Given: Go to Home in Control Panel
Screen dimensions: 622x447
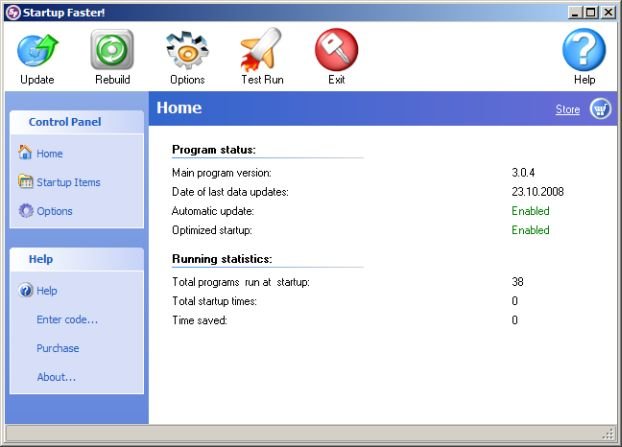Looking at the screenshot, I should coord(50,153).
